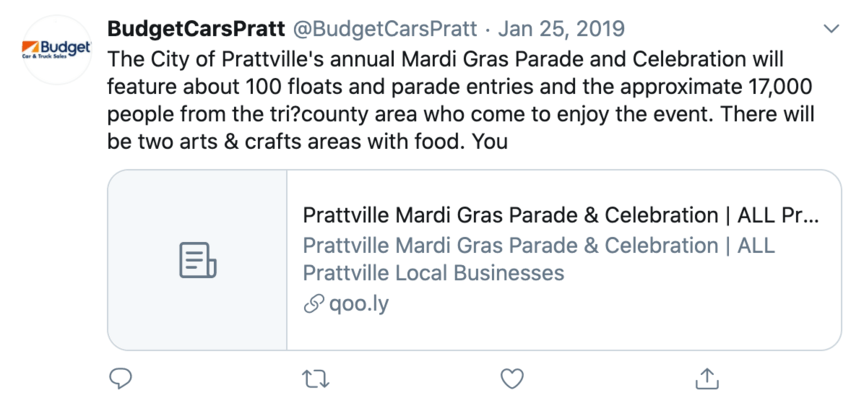Click the grey card description 'Prattville Local Businesses'
Screen dimensions: 864x406
click(434, 273)
